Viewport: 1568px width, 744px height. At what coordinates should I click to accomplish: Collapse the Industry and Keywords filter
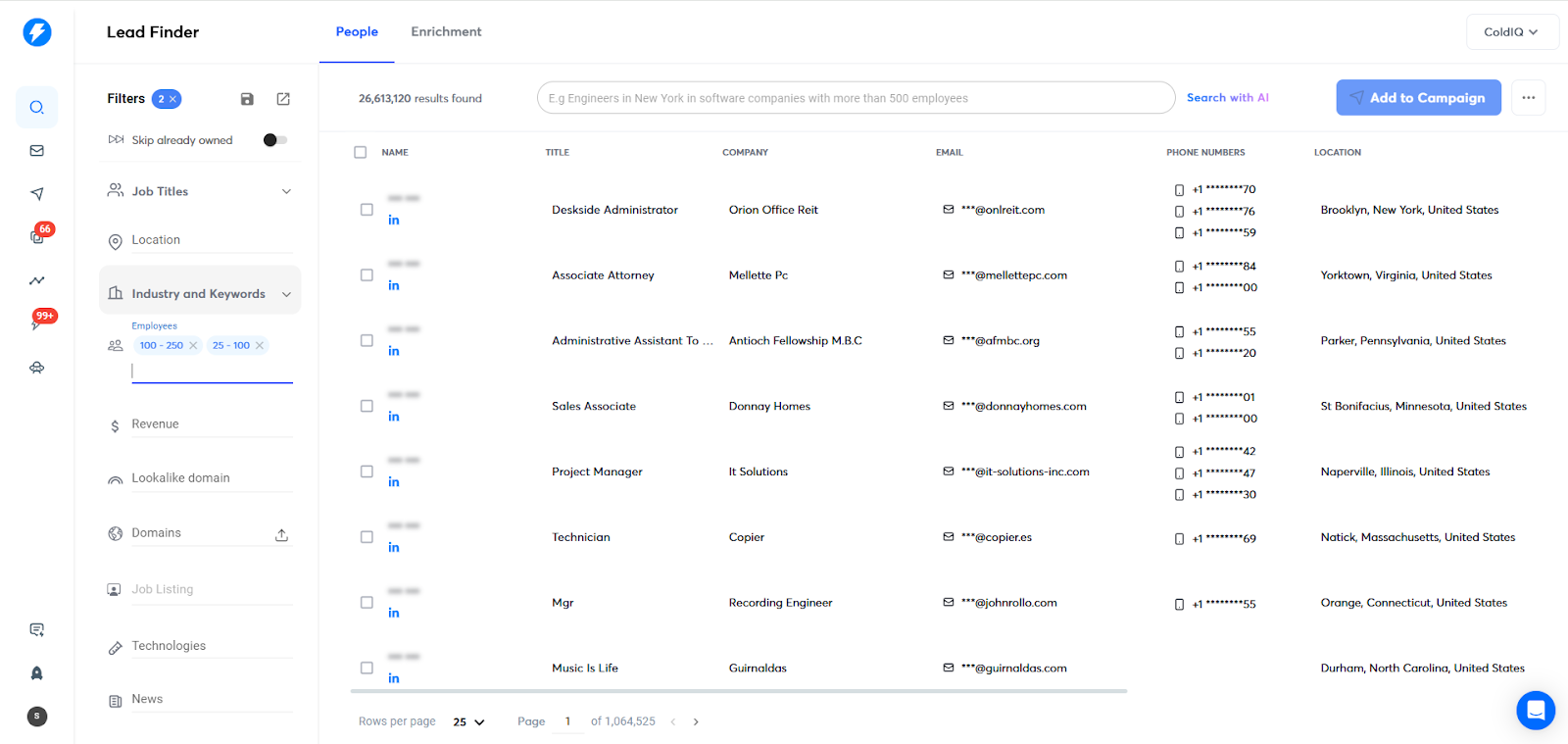coord(286,294)
